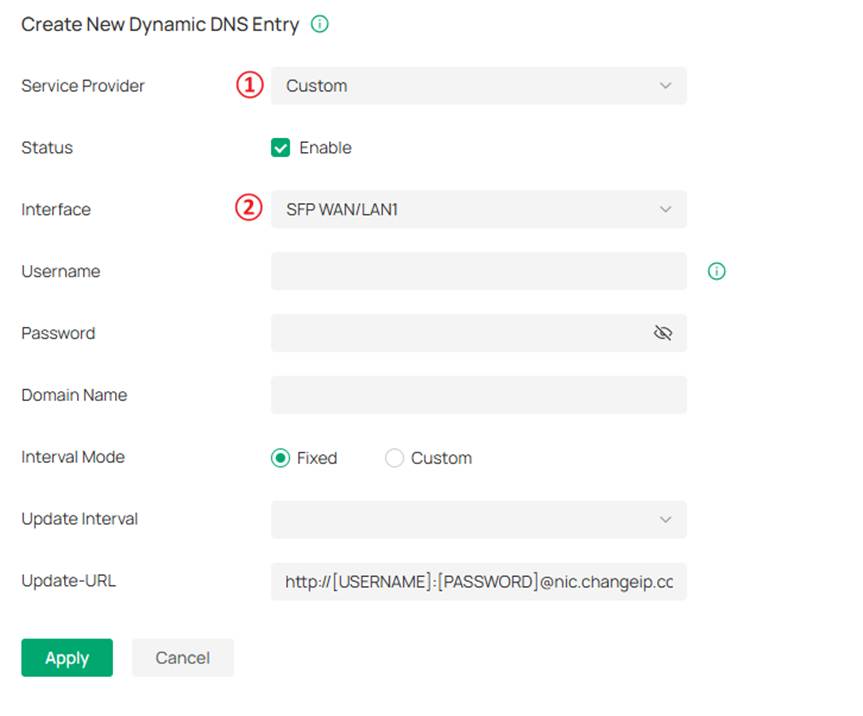Click the Cancel button
Image resolution: width=863 pixels, height=716 pixels.
coord(182,657)
